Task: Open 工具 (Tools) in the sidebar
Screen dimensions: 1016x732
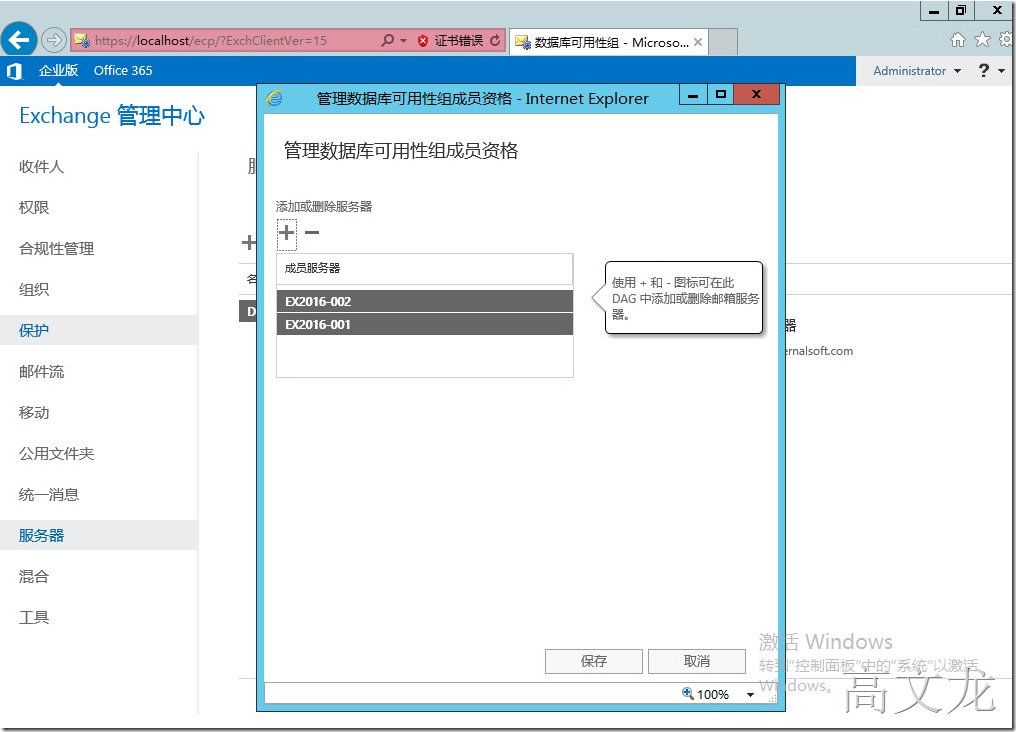Action: click(x=34, y=617)
